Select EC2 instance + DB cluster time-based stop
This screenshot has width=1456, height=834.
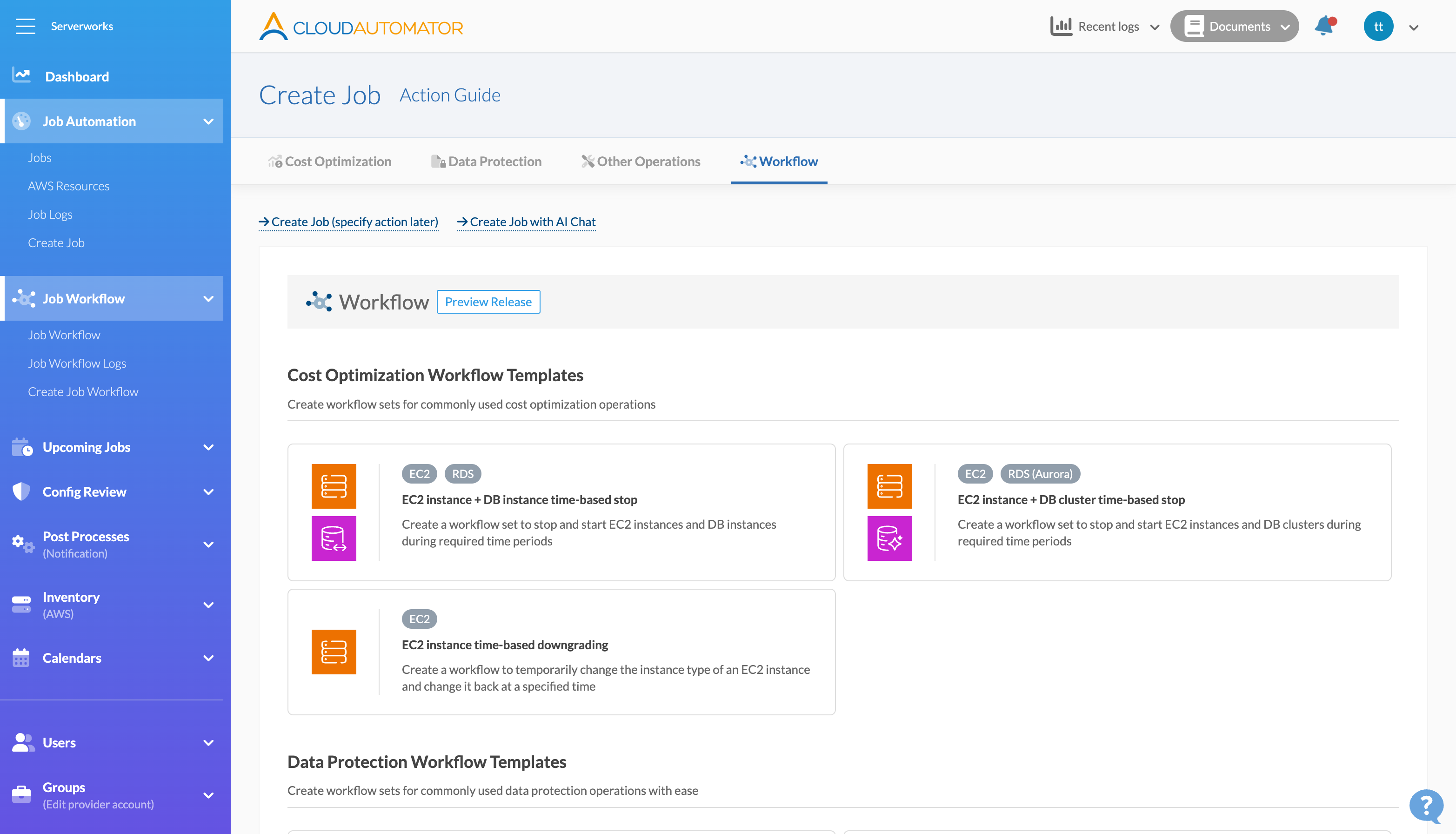click(x=1118, y=512)
